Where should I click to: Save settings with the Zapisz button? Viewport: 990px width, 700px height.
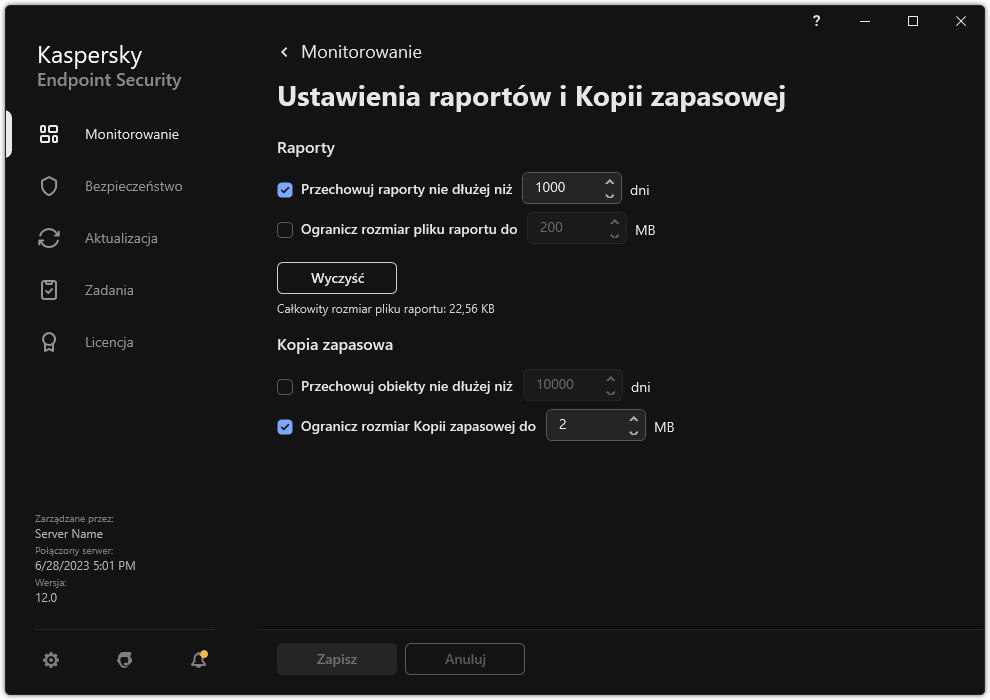pyautogui.click(x=336, y=659)
